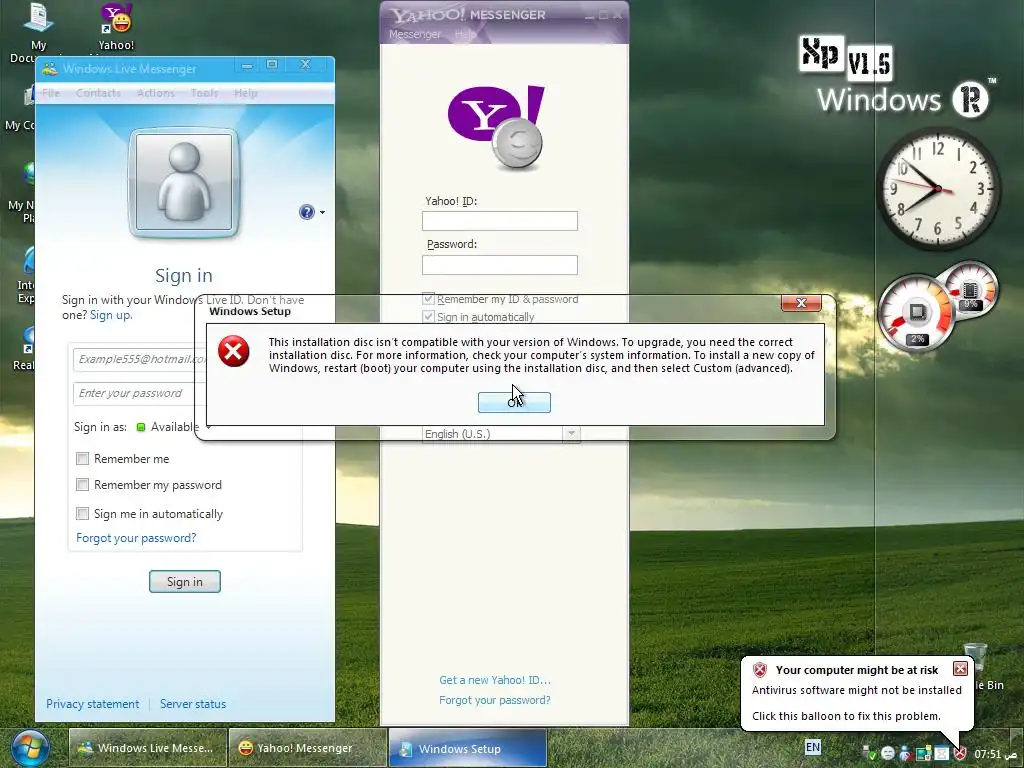This screenshot has height=768, width=1024.
Task: Click 'Click this balloon to fix this problem' text
Action: [x=846, y=716]
